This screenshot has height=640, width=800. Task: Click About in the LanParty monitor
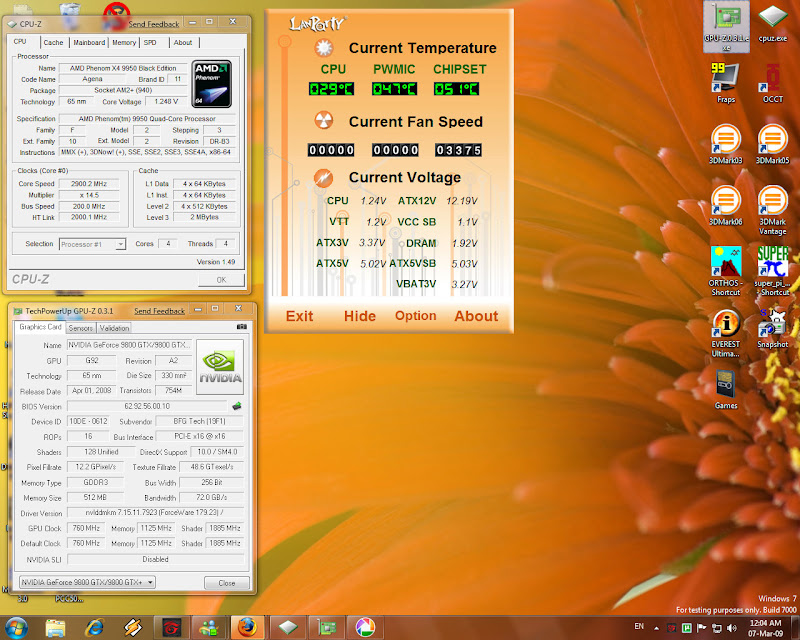(x=476, y=316)
